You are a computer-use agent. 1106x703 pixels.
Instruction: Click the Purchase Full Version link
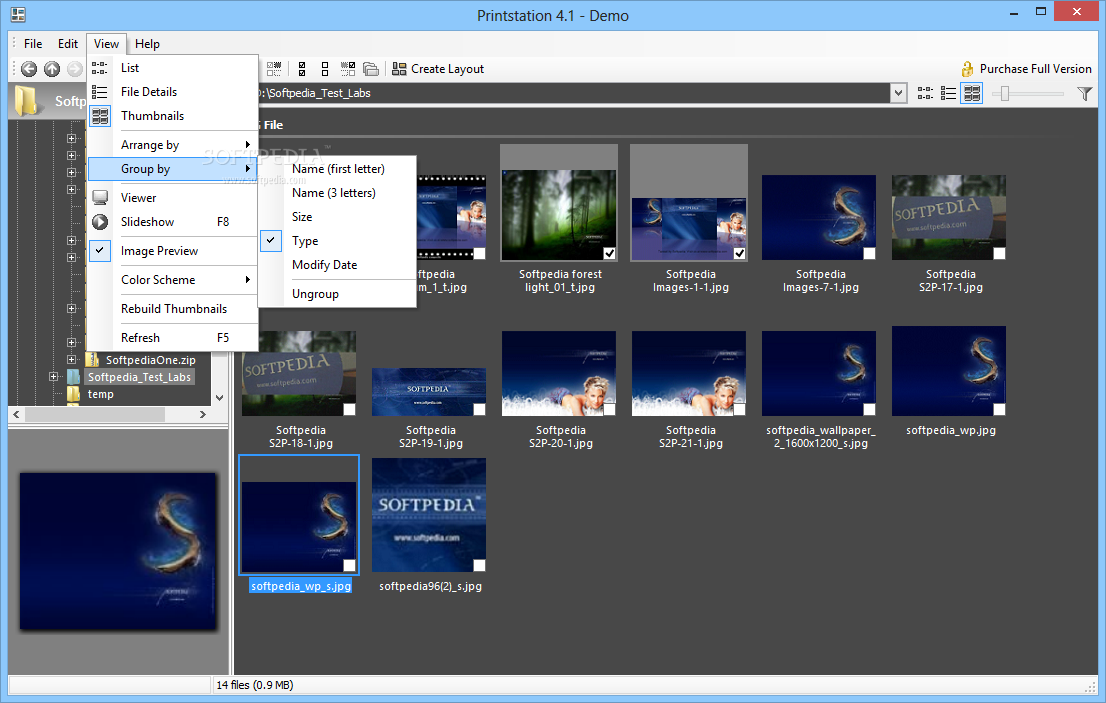[x=1035, y=69]
